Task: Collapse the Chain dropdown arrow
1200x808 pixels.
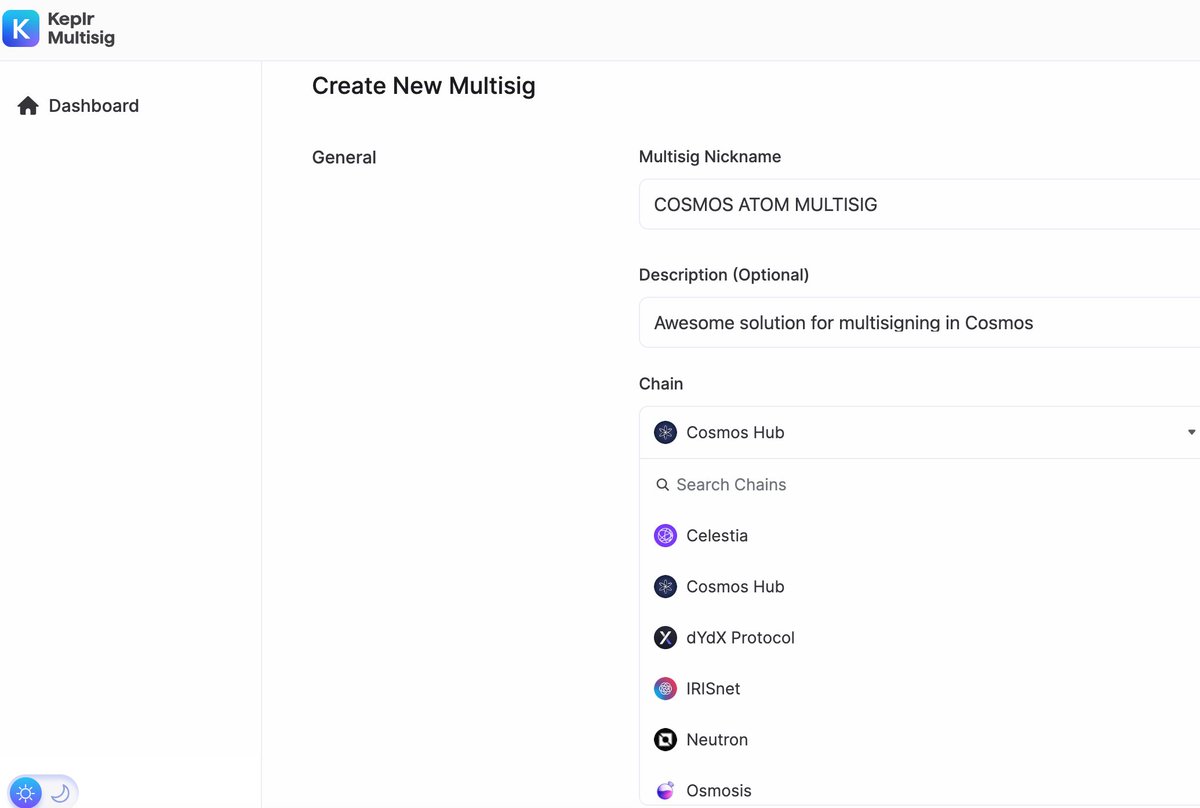Action: [x=1191, y=433]
